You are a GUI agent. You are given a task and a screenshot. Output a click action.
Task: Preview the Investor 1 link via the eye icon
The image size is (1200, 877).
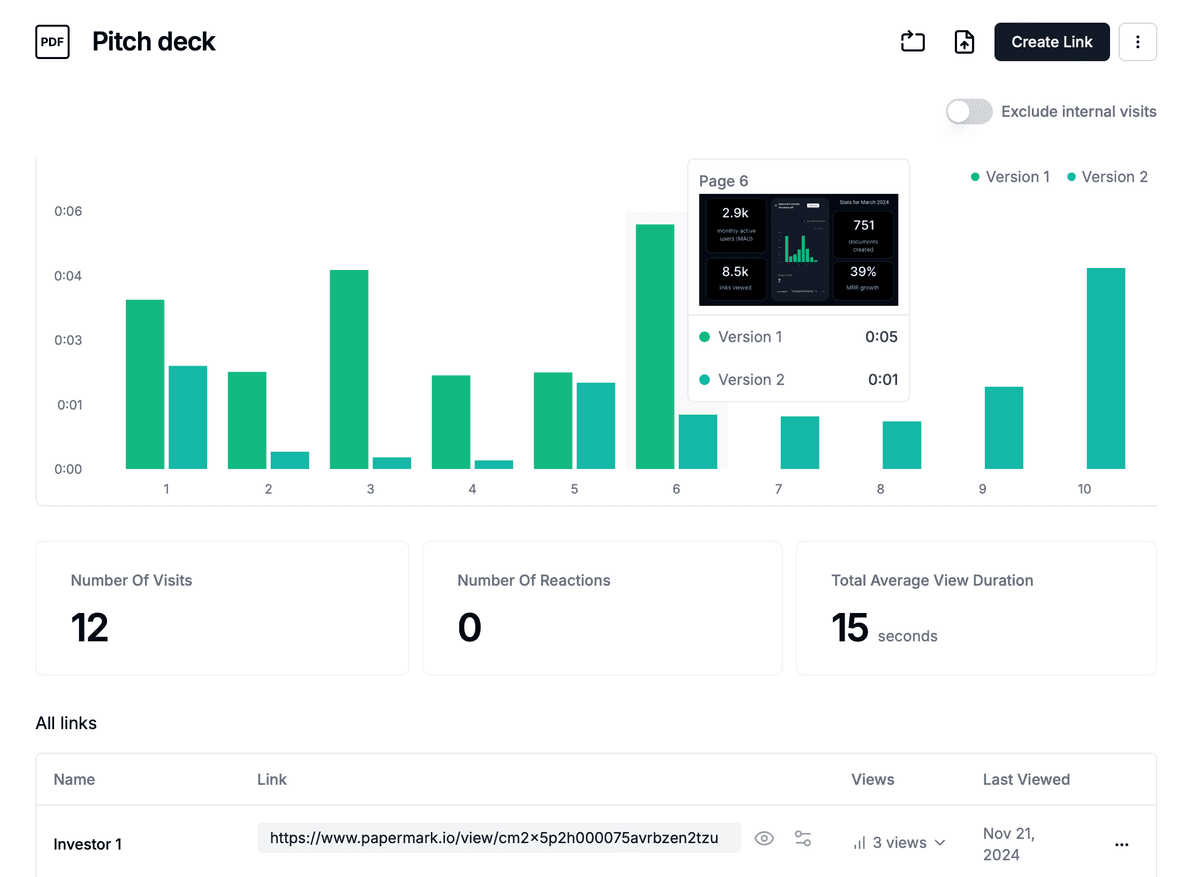click(764, 838)
